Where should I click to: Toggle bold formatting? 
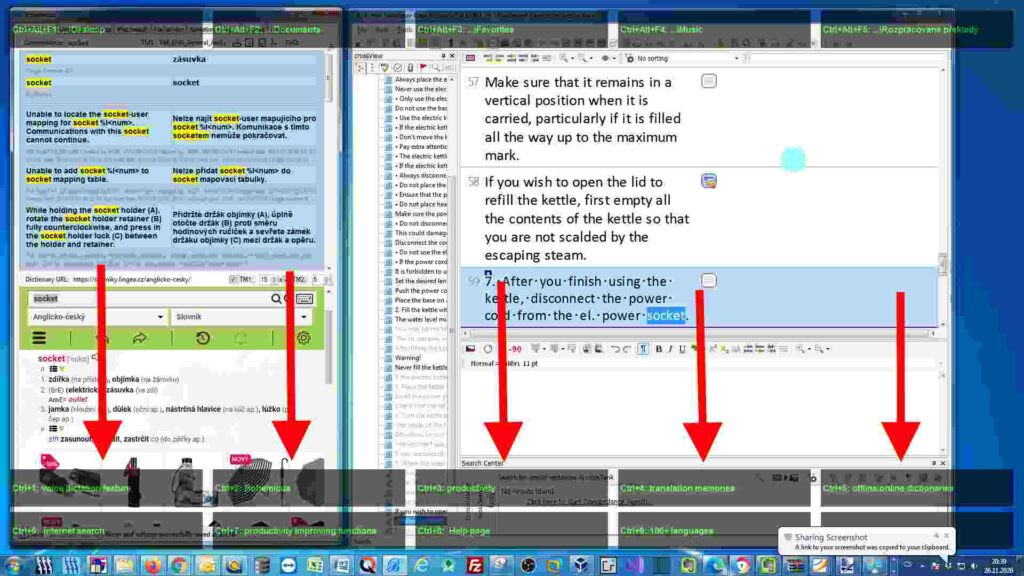pos(658,349)
